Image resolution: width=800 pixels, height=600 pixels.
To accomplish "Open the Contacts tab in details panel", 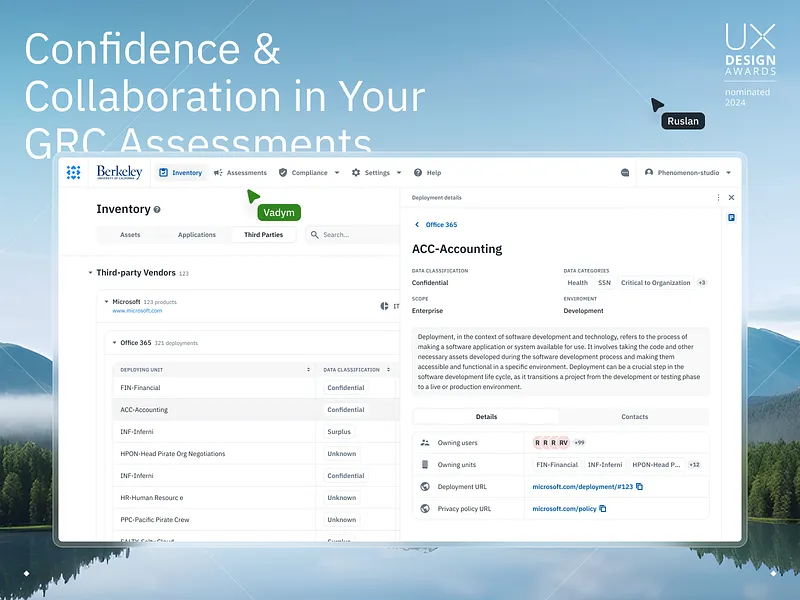I will tap(634, 417).
